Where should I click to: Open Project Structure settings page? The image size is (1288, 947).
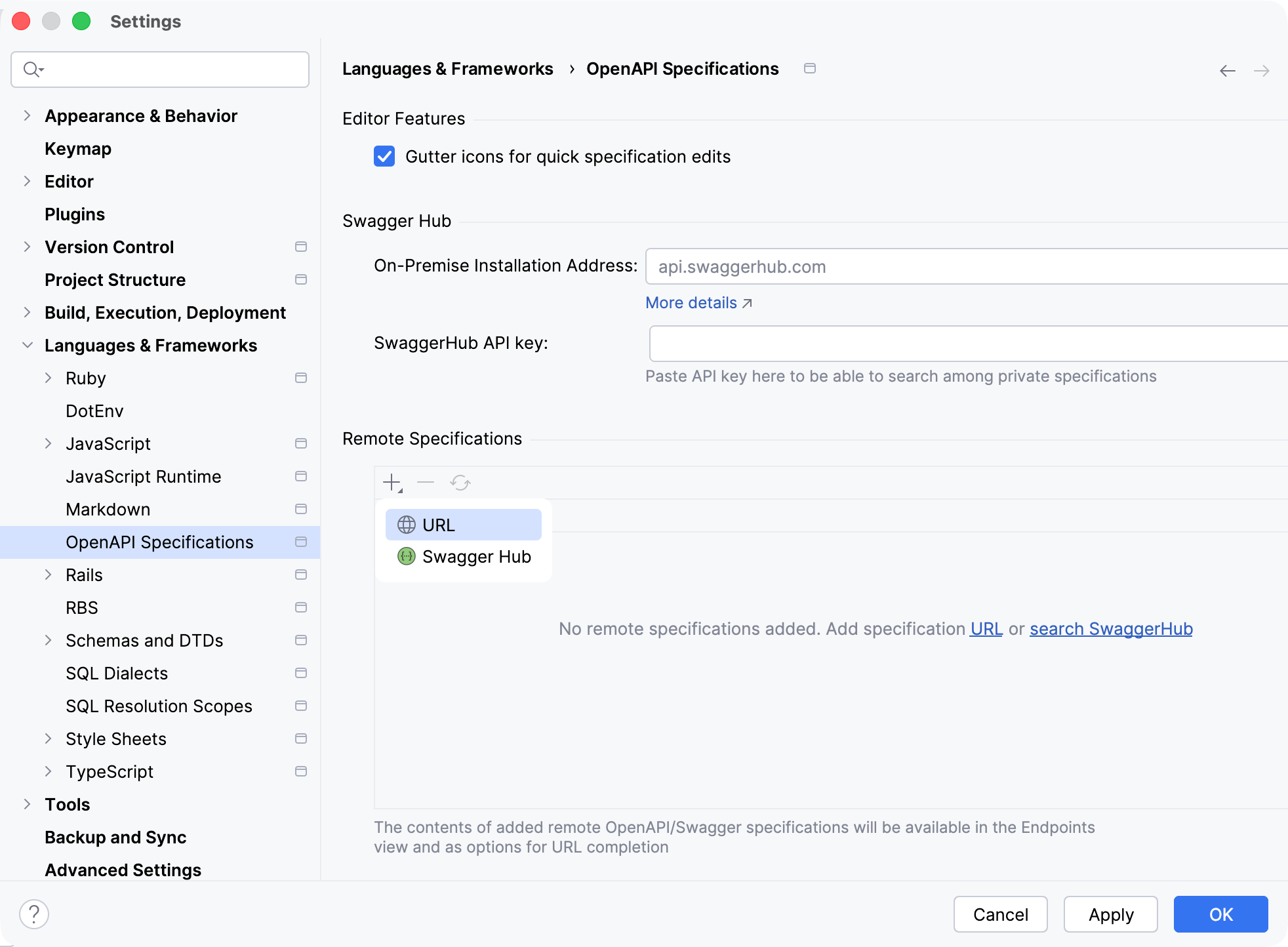(x=115, y=280)
